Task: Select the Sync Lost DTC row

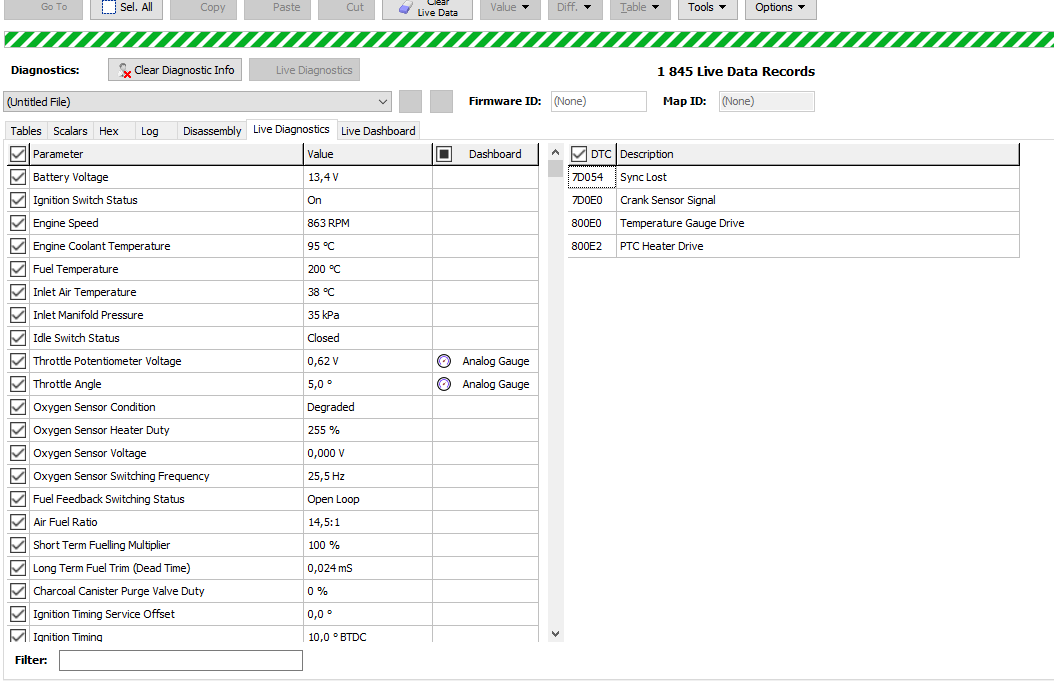Action: coord(643,177)
